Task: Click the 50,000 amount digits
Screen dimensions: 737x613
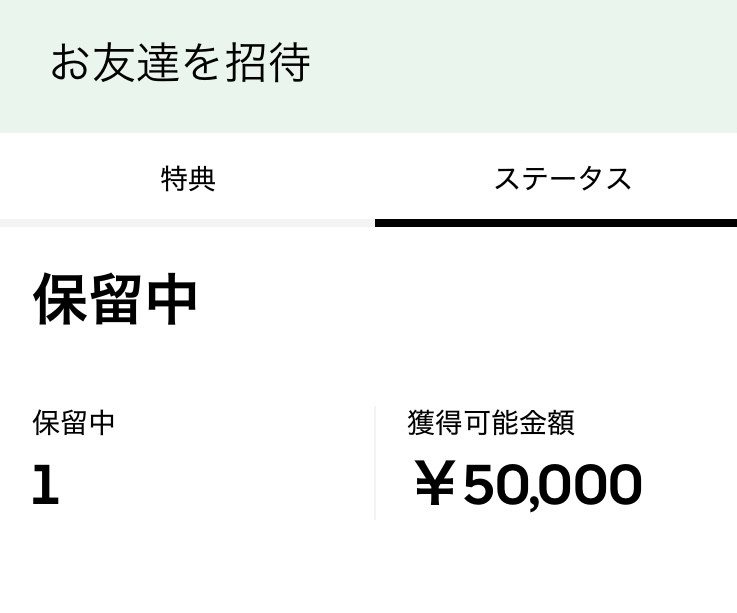Action: click(x=552, y=486)
